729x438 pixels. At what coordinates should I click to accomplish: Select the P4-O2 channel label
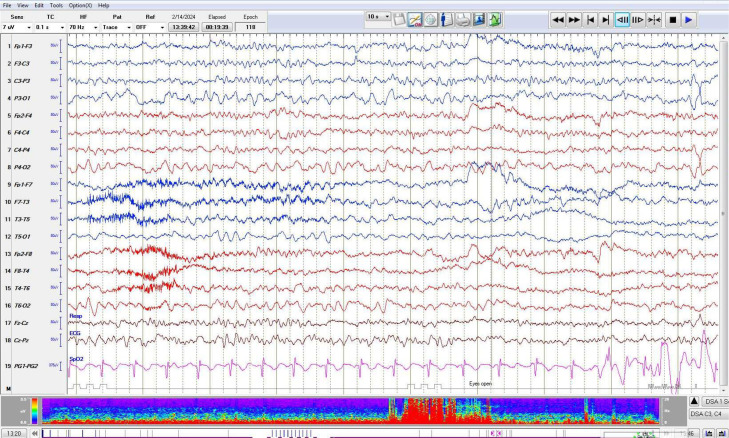point(22,167)
